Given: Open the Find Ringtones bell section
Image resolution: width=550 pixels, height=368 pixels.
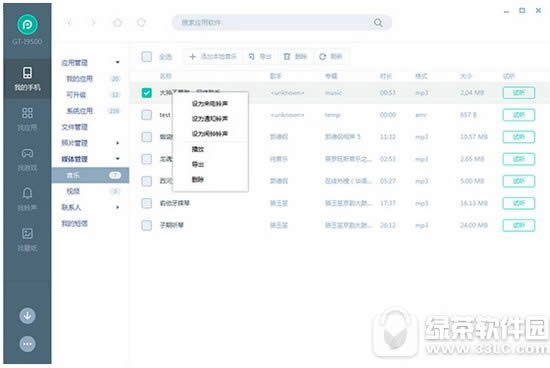Looking at the screenshot, I should click(27, 199).
